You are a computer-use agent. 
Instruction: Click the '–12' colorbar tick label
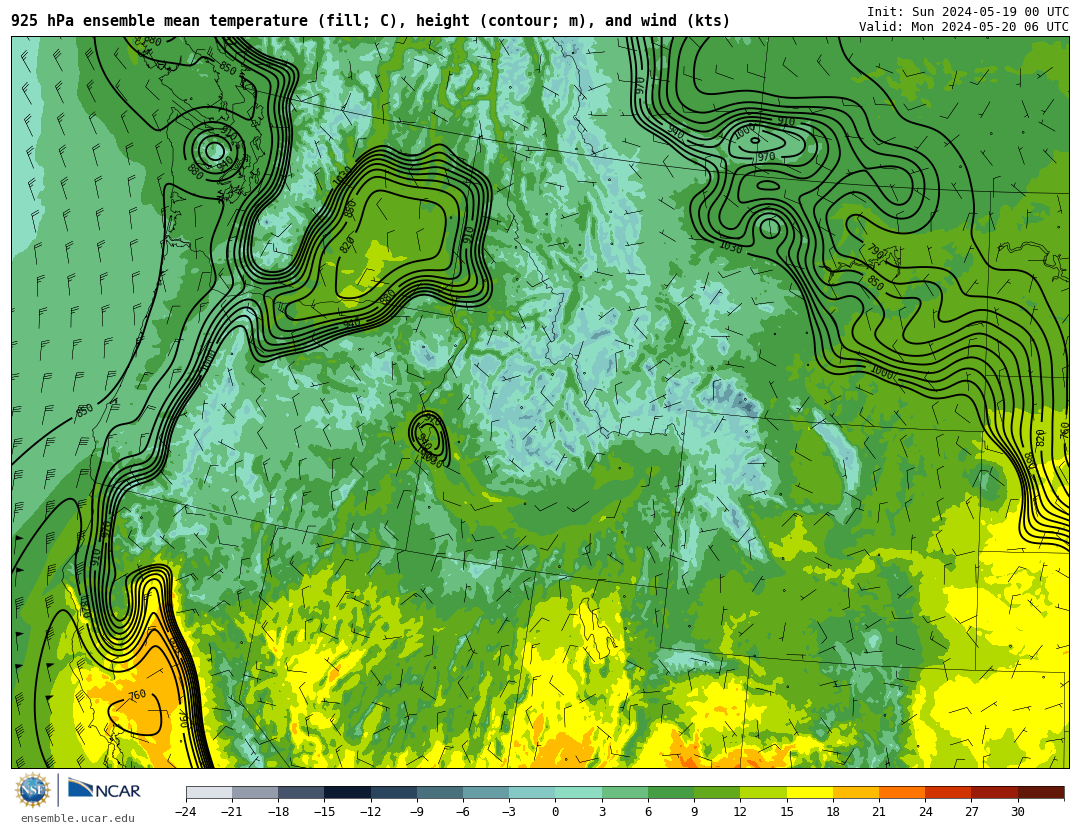(371, 812)
